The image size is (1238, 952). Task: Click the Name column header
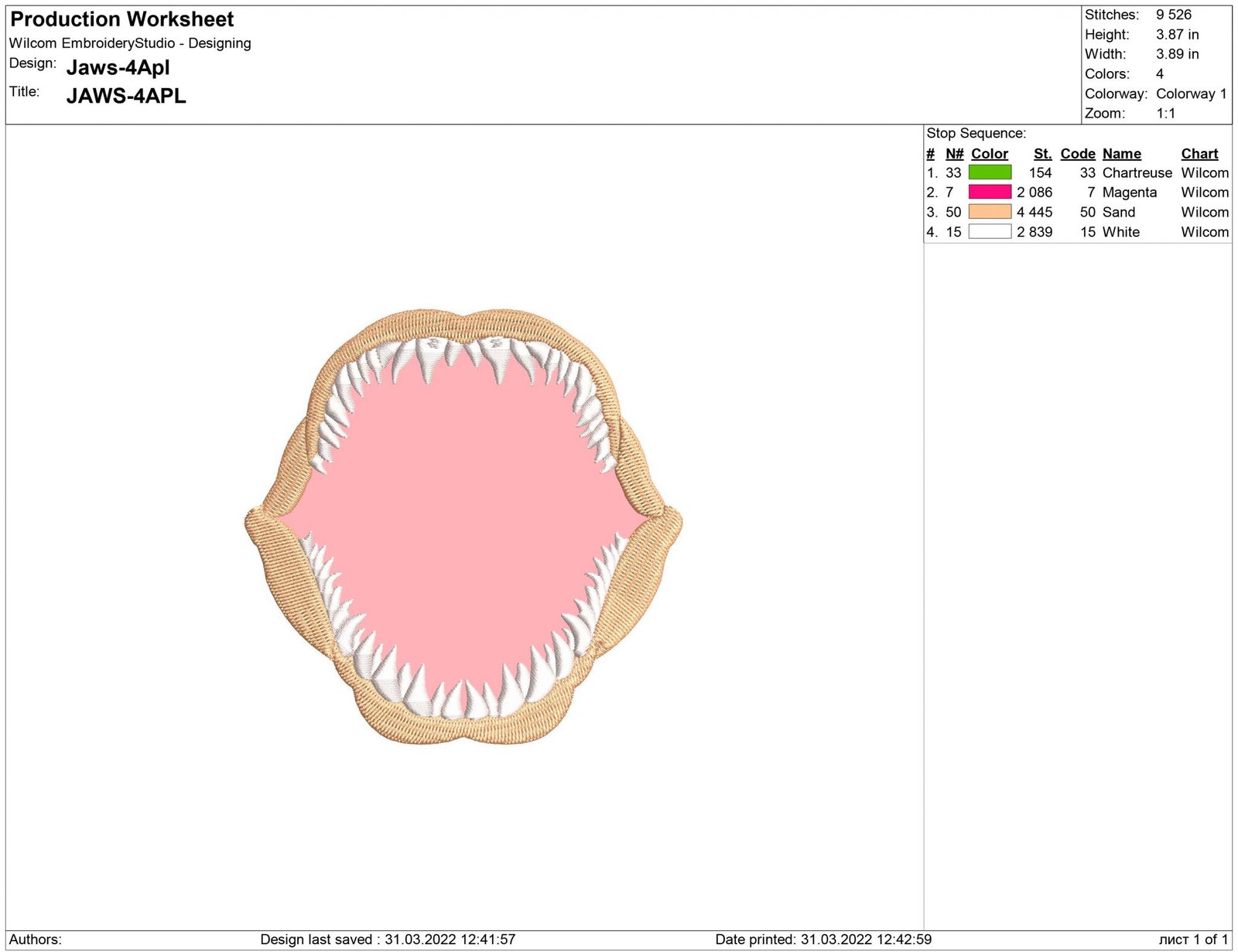1121,153
